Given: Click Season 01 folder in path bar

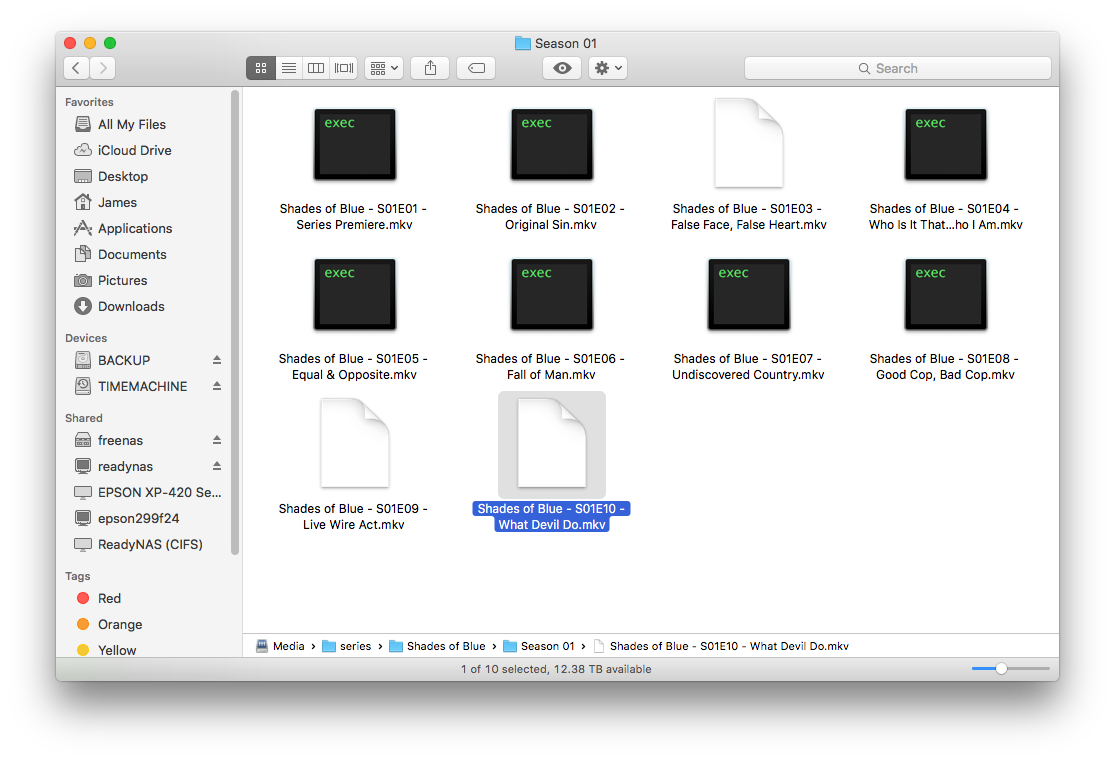Looking at the screenshot, I should click(538, 646).
